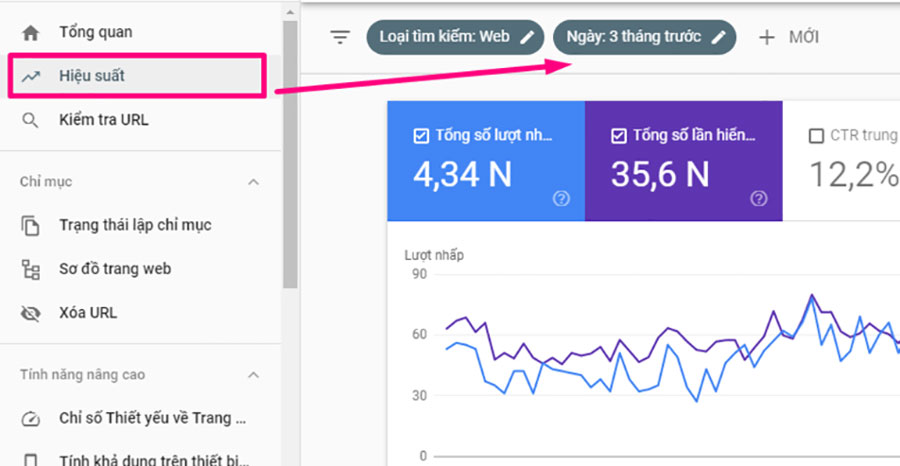
Task: Collapse the Chỉ mục section
Action: pos(253,182)
